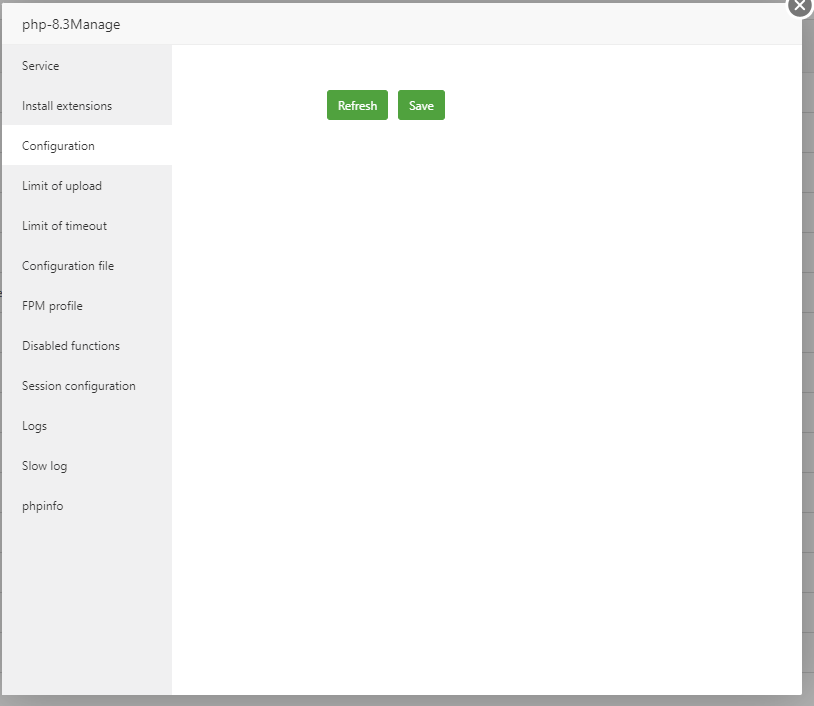Open Limit of timeout settings

click(x=87, y=226)
